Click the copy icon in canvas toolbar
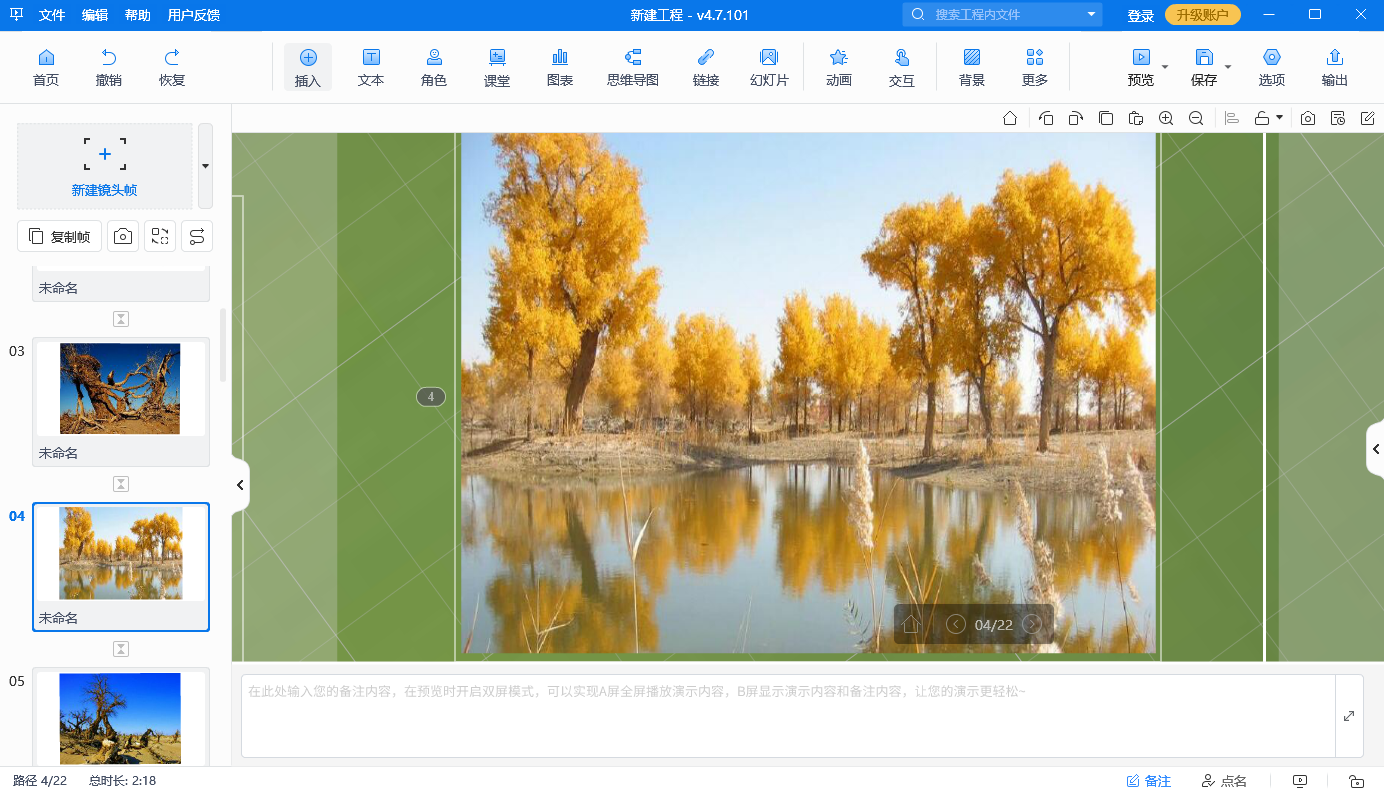Screen dimensions: 1384x792 coord(1105,118)
